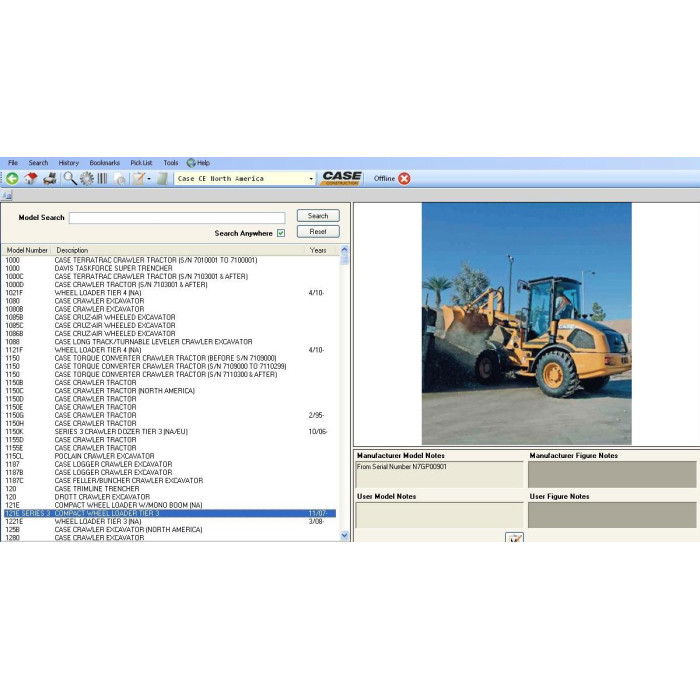
Task: Click in the User Model Notes box
Action: tap(439, 515)
